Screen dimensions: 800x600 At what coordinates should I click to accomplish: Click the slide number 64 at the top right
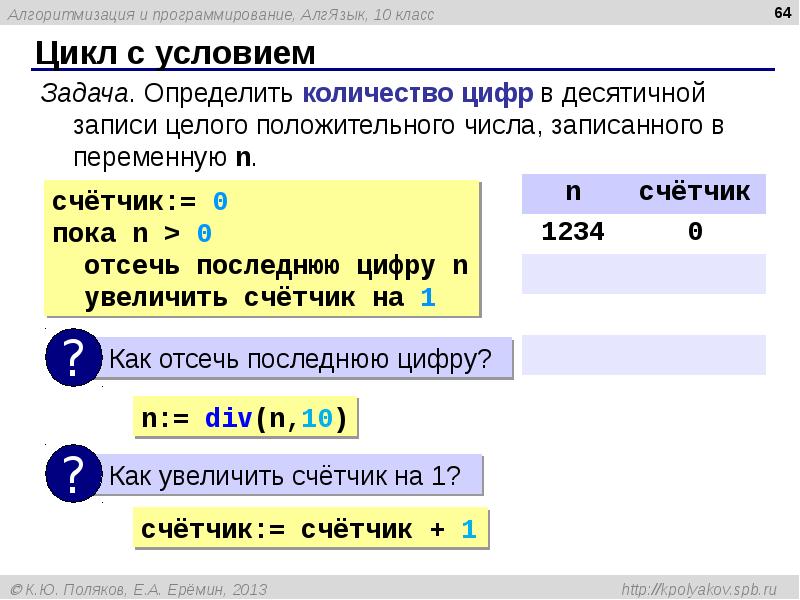pyautogui.click(x=773, y=13)
